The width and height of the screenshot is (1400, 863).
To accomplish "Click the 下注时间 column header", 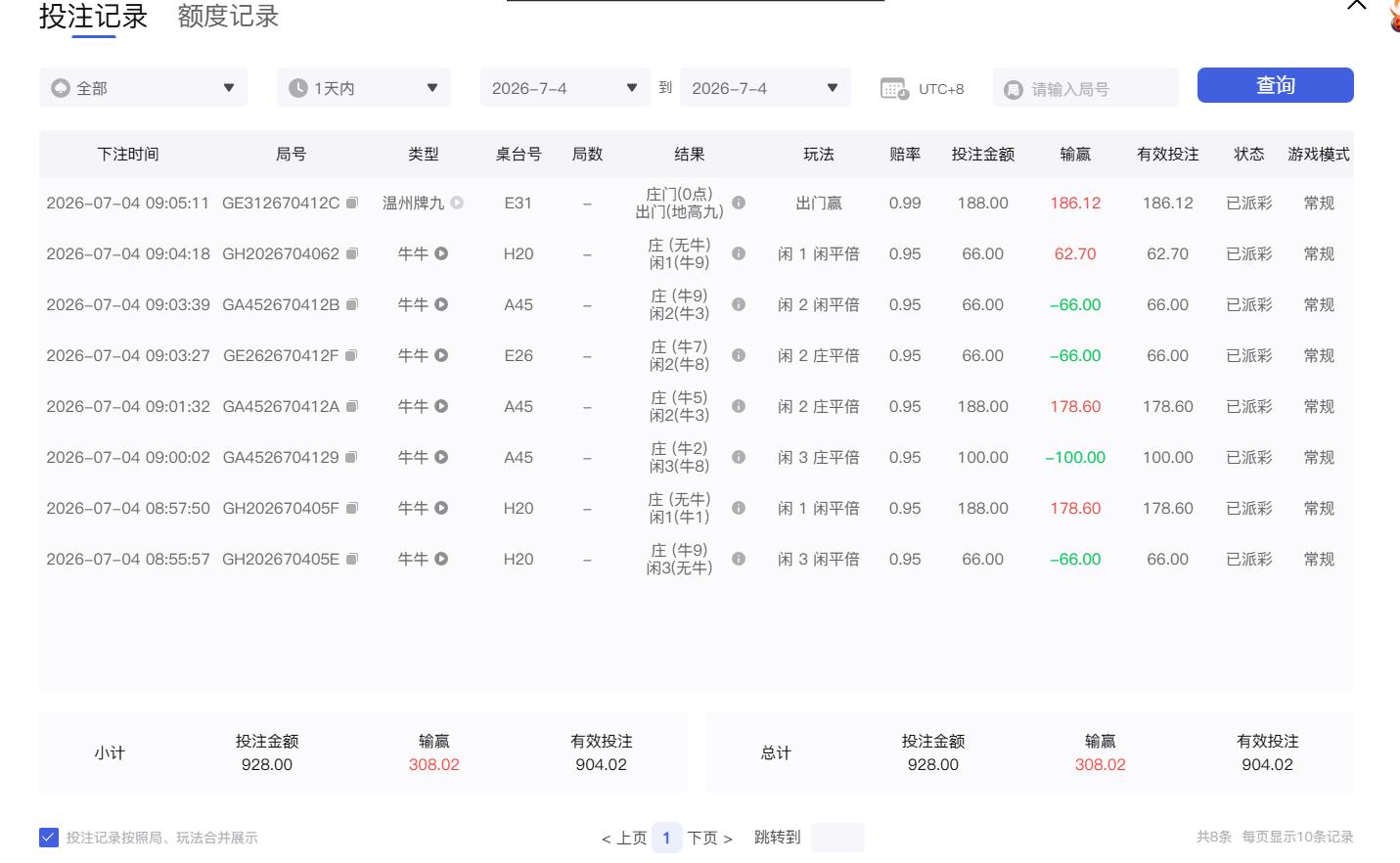I will coord(128,154).
